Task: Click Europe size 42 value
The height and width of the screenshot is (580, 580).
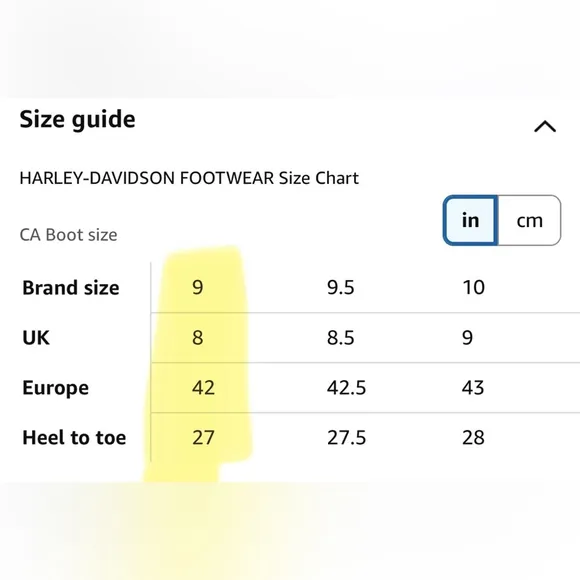Action: point(203,388)
